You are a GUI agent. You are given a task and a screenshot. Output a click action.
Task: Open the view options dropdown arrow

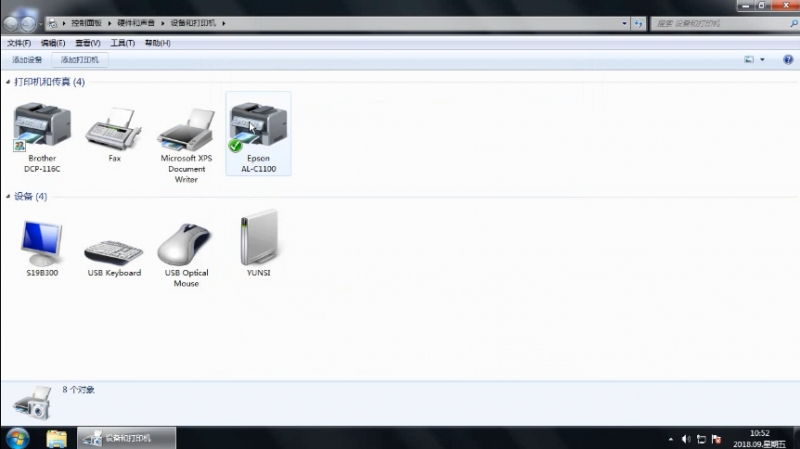coord(762,60)
